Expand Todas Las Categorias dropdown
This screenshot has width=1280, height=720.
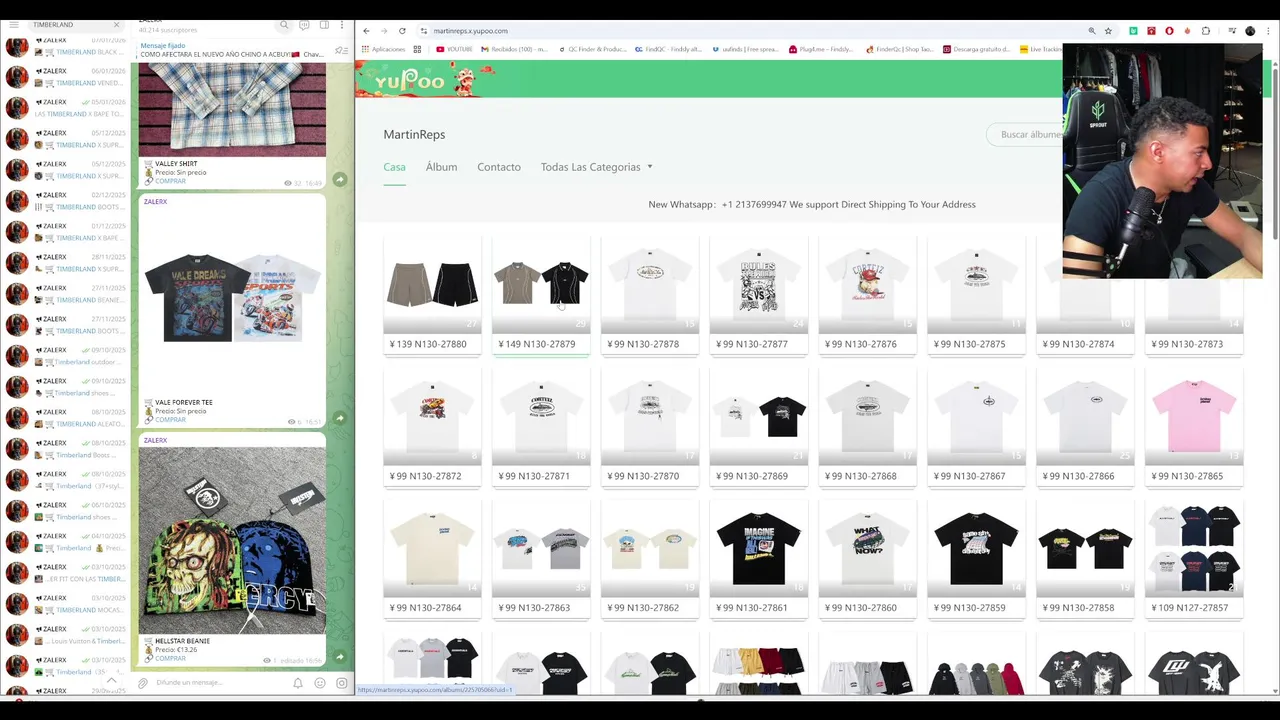(x=597, y=167)
